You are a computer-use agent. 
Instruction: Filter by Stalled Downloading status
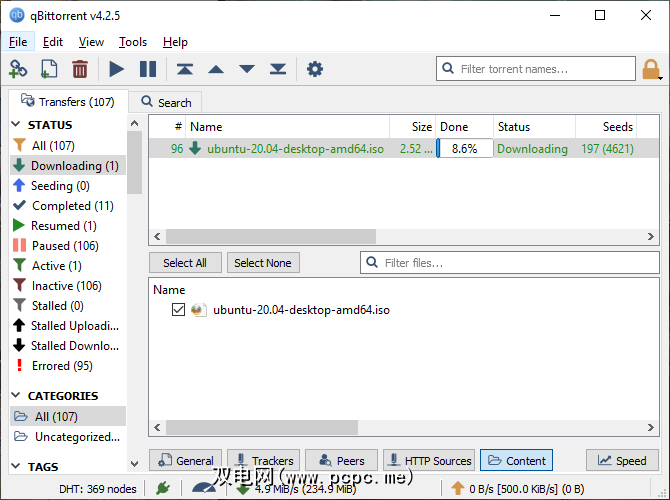pos(68,345)
